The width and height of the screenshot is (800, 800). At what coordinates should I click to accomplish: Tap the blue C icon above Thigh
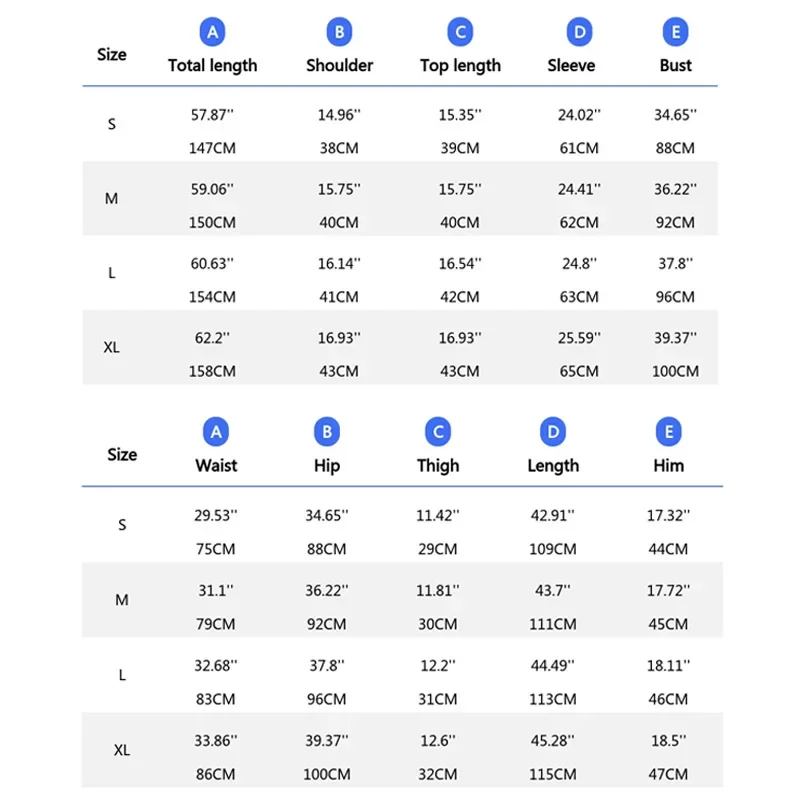pyautogui.click(x=438, y=432)
